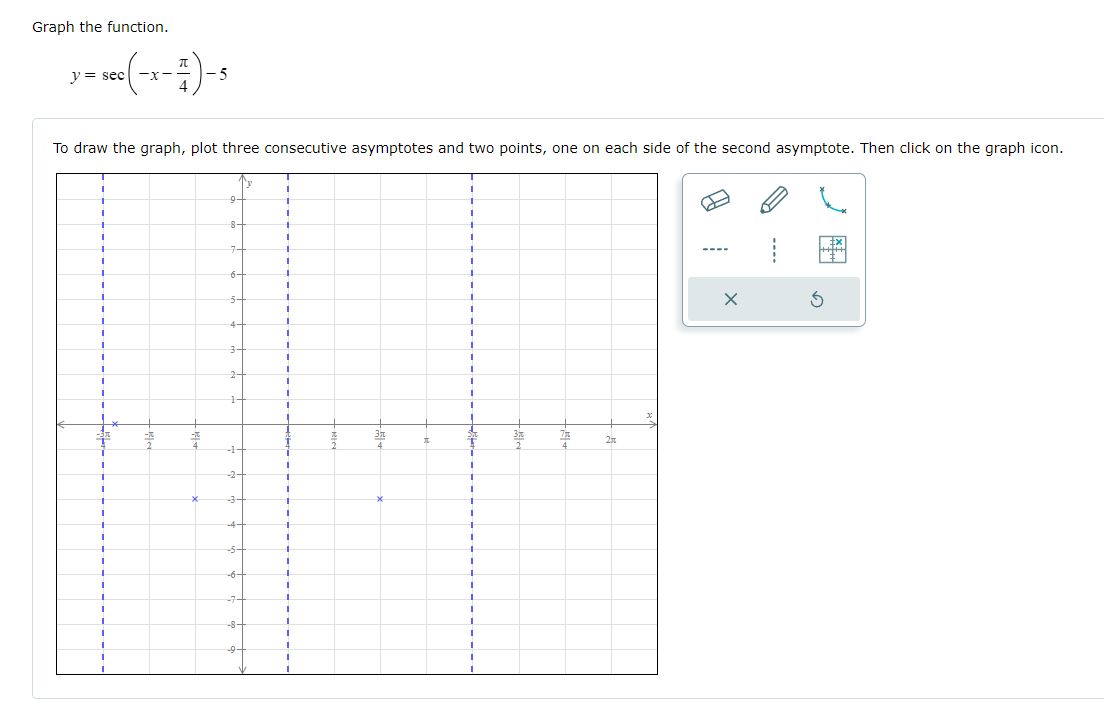Select the plotted point at (3π/4, -3)
This screenshot has width=1104, height=708.
(x=380, y=497)
